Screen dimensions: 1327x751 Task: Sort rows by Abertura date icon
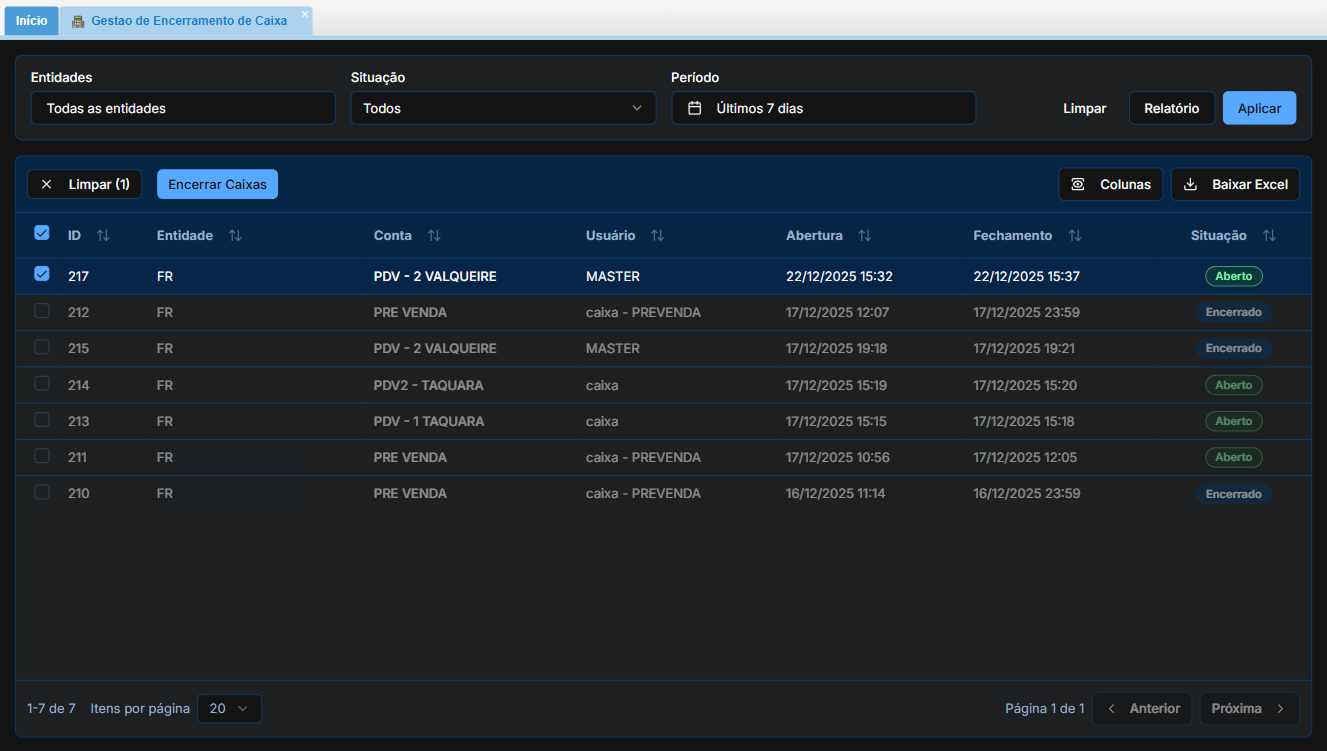coord(865,236)
